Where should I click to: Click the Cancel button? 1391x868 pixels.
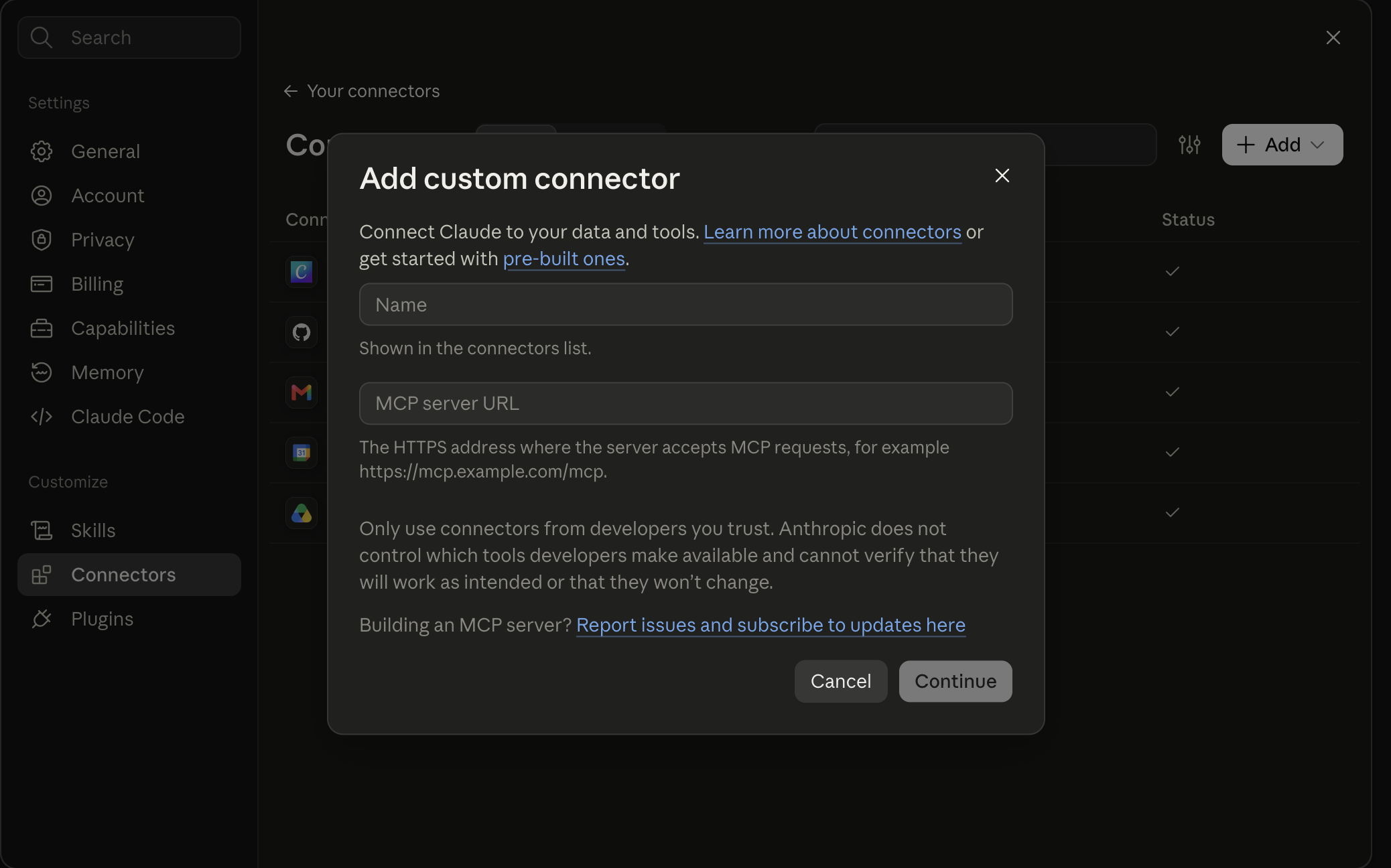841,681
